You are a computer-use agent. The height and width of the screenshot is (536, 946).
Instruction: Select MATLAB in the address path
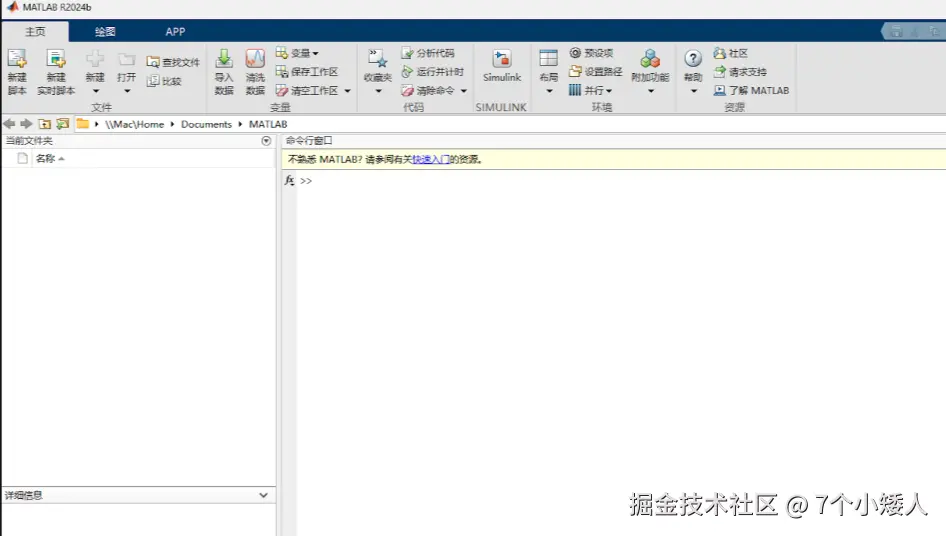tap(268, 124)
